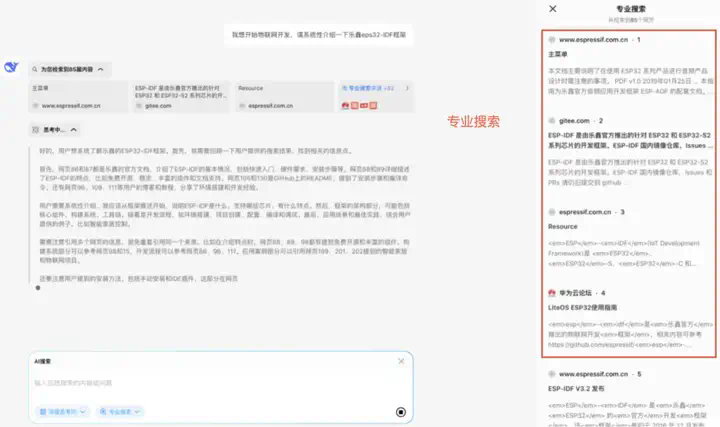The height and width of the screenshot is (427, 720).
Task: Close the 专业搜索 results panel
Action: 553,9
